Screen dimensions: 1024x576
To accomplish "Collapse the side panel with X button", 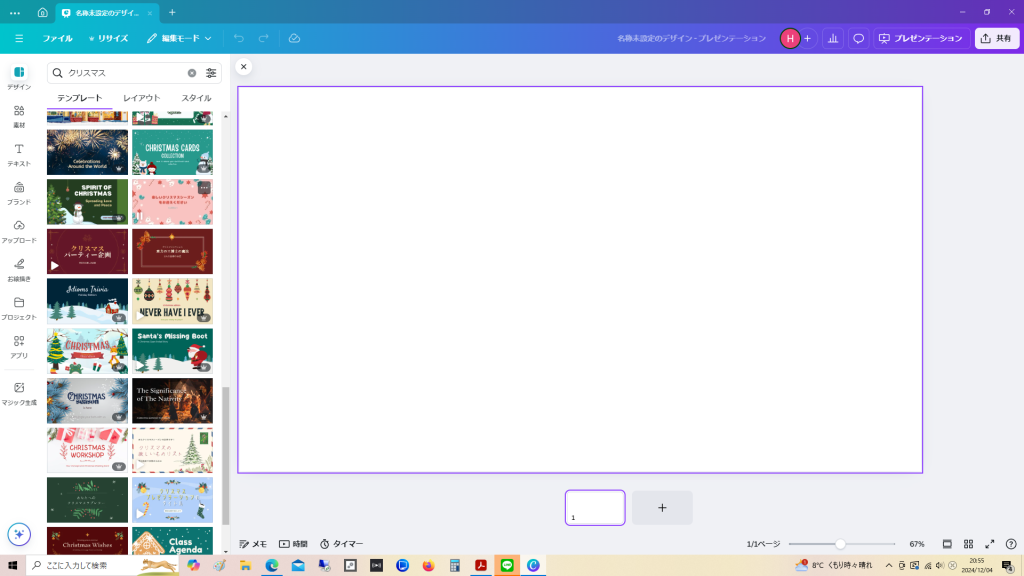I will point(244,67).
